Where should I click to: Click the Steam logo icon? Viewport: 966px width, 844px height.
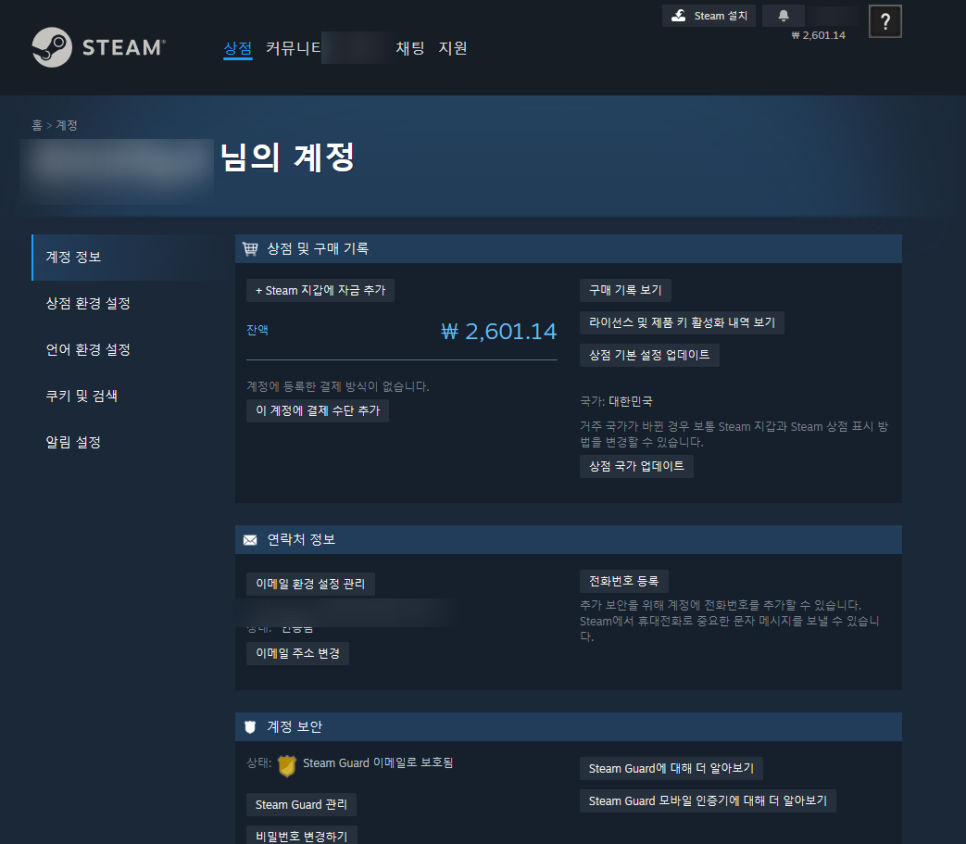[52, 47]
